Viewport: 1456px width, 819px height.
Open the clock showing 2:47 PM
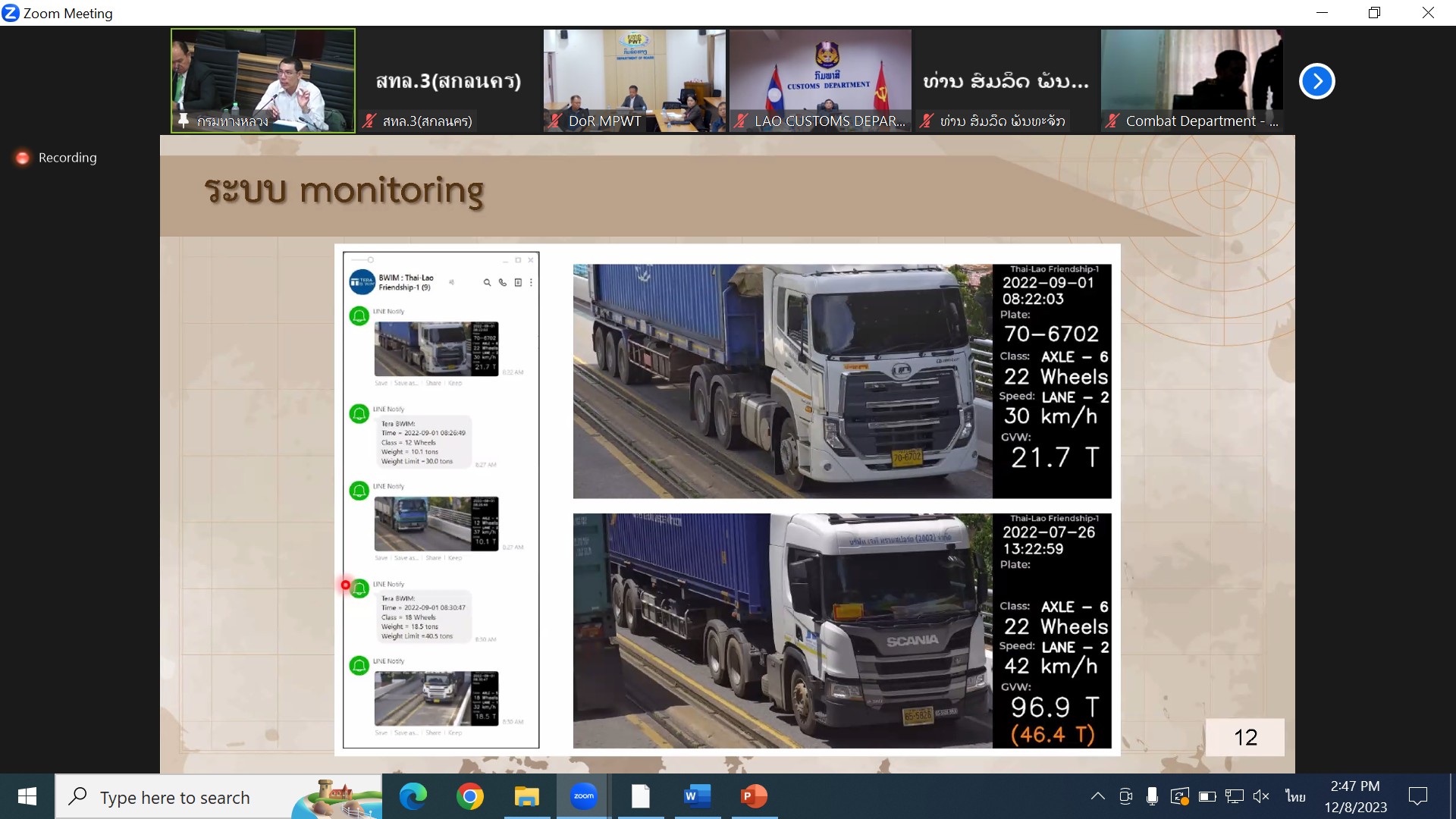(1355, 796)
